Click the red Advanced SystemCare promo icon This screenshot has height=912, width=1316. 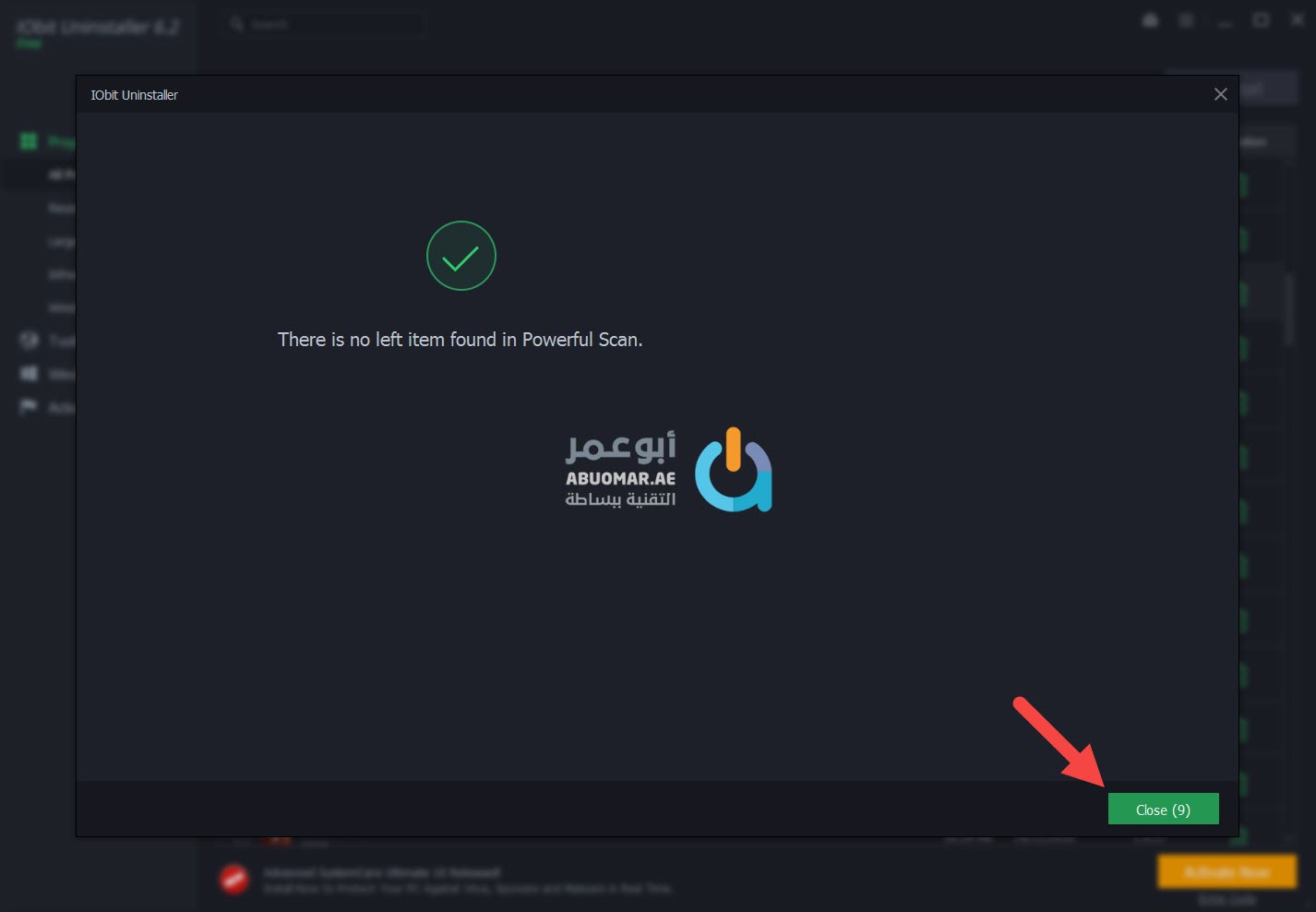pyautogui.click(x=234, y=879)
